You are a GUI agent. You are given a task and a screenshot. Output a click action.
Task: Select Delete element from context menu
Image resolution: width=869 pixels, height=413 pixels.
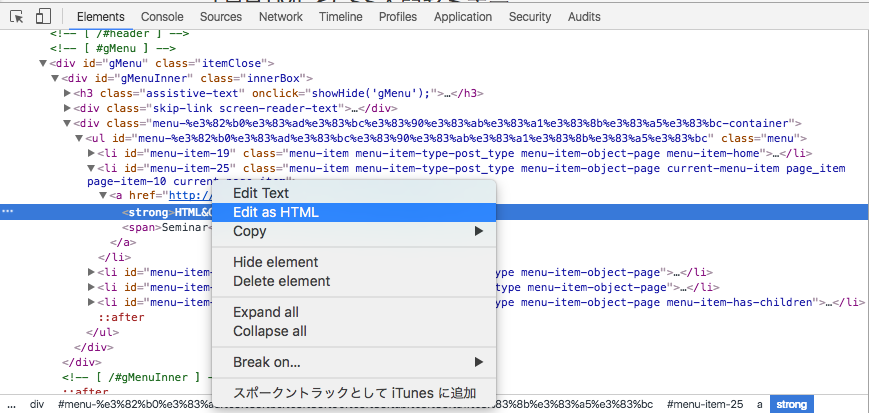click(354, 281)
